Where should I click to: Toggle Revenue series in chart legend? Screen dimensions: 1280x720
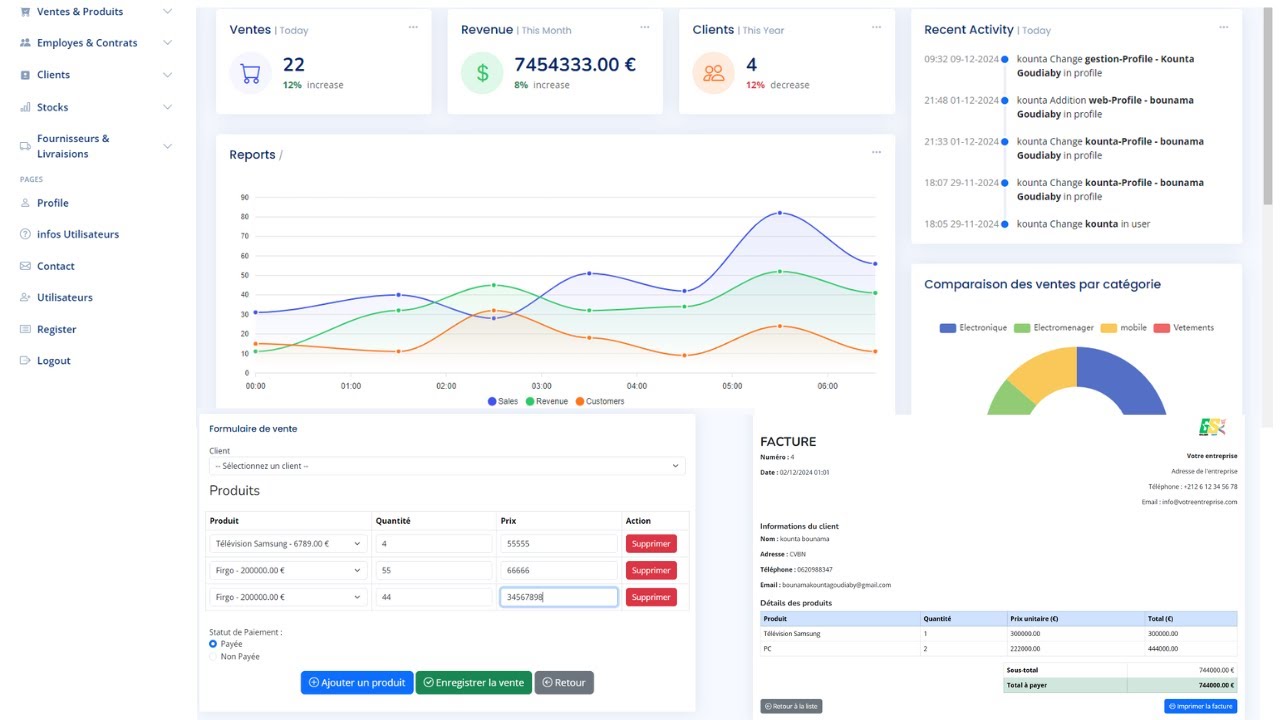[x=546, y=401]
